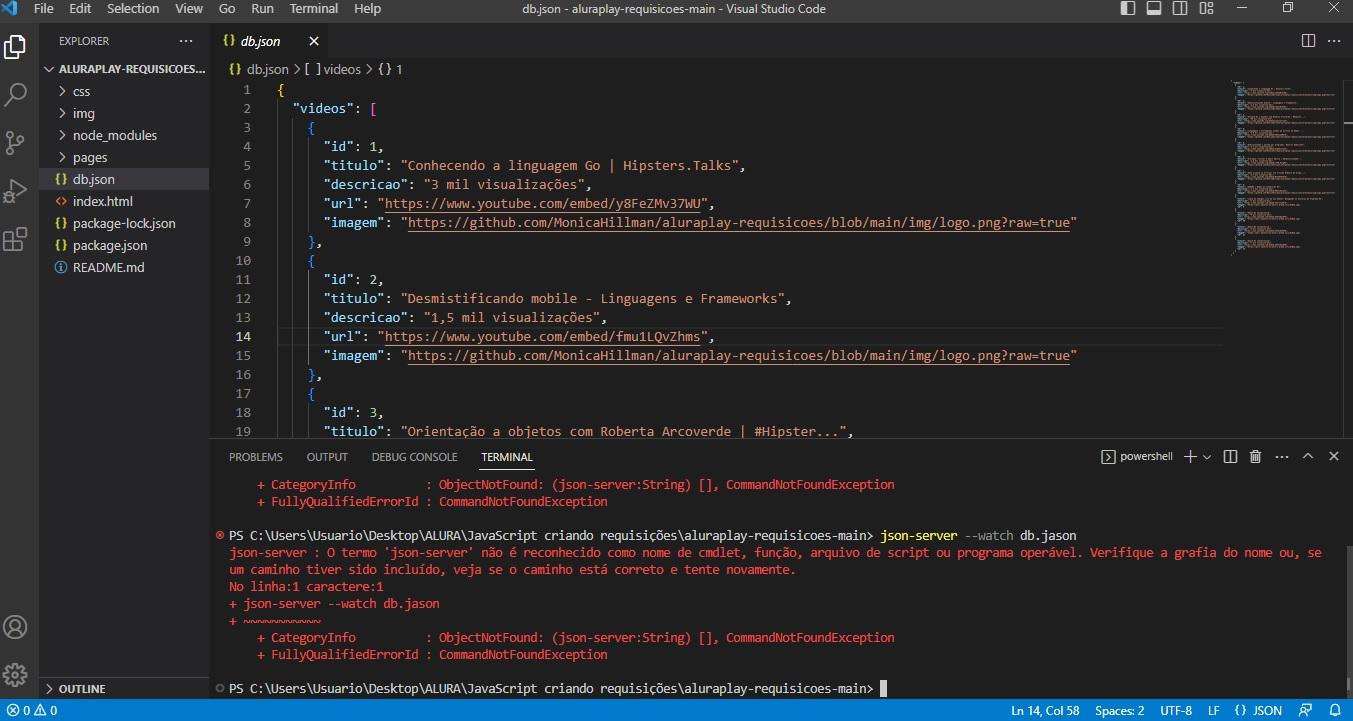Switch to the PROBLEMS panel tab
The height and width of the screenshot is (721, 1353).
point(256,457)
